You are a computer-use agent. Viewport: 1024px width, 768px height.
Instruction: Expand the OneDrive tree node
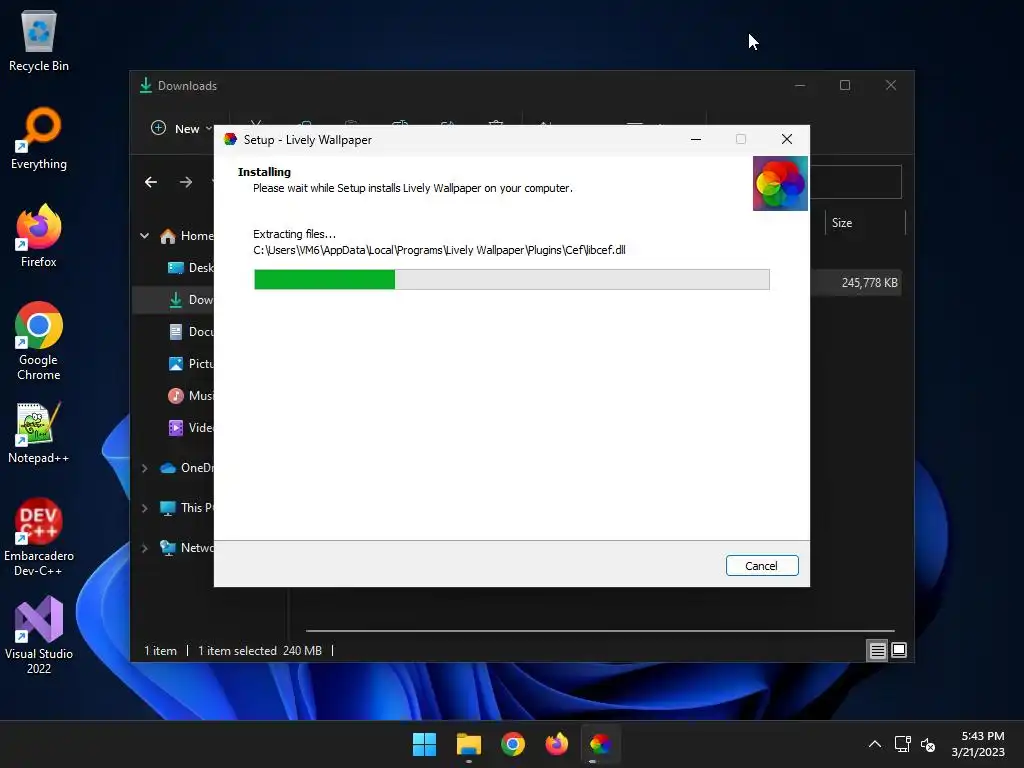[x=144, y=468]
